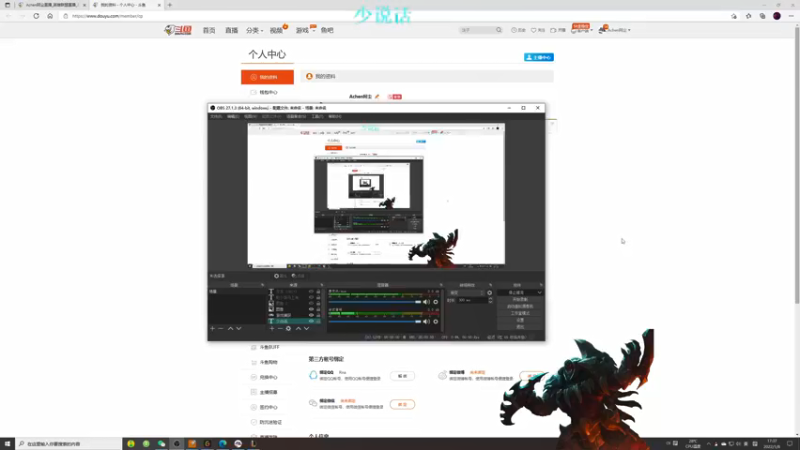Mute the first audio mixer channel speaker
Screen dimensions: 800x450
[427, 302]
